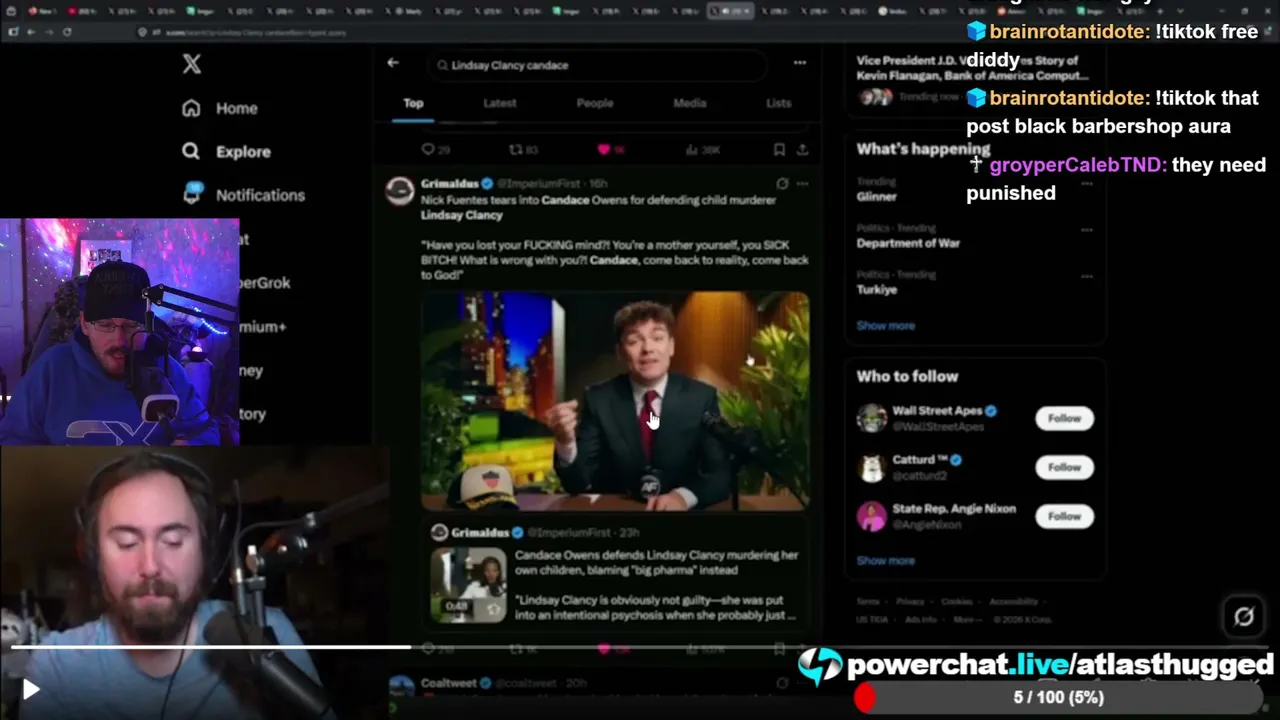1280x720 pixels.
Task: Show more under What's happening
Action: (x=885, y=325)
